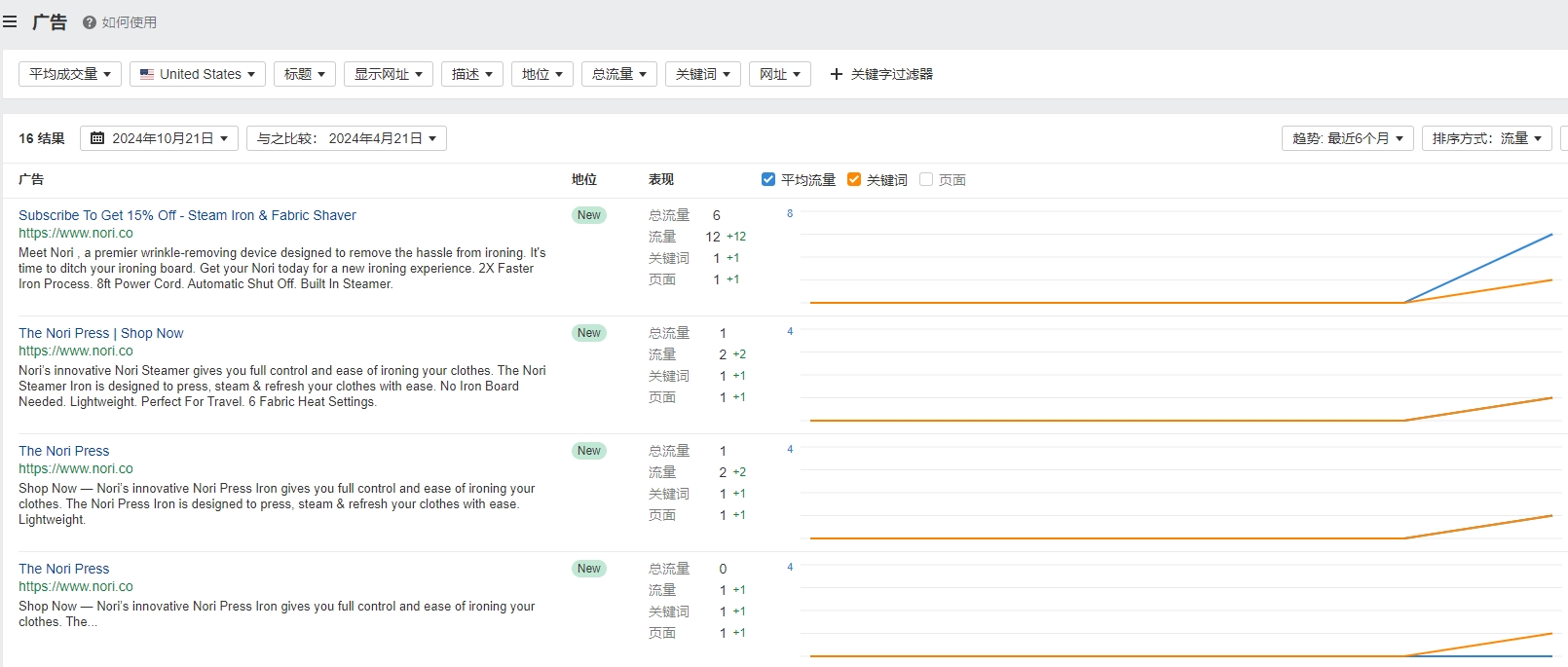
Task: Click the +12 traffic change value
Action: coord(736,237)
